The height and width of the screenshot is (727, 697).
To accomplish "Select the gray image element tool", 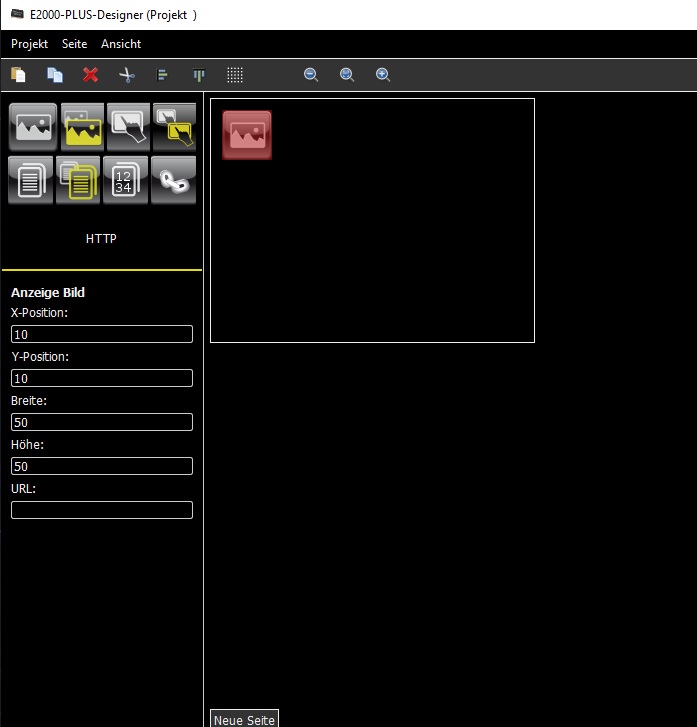I will (x=33, y=127).
